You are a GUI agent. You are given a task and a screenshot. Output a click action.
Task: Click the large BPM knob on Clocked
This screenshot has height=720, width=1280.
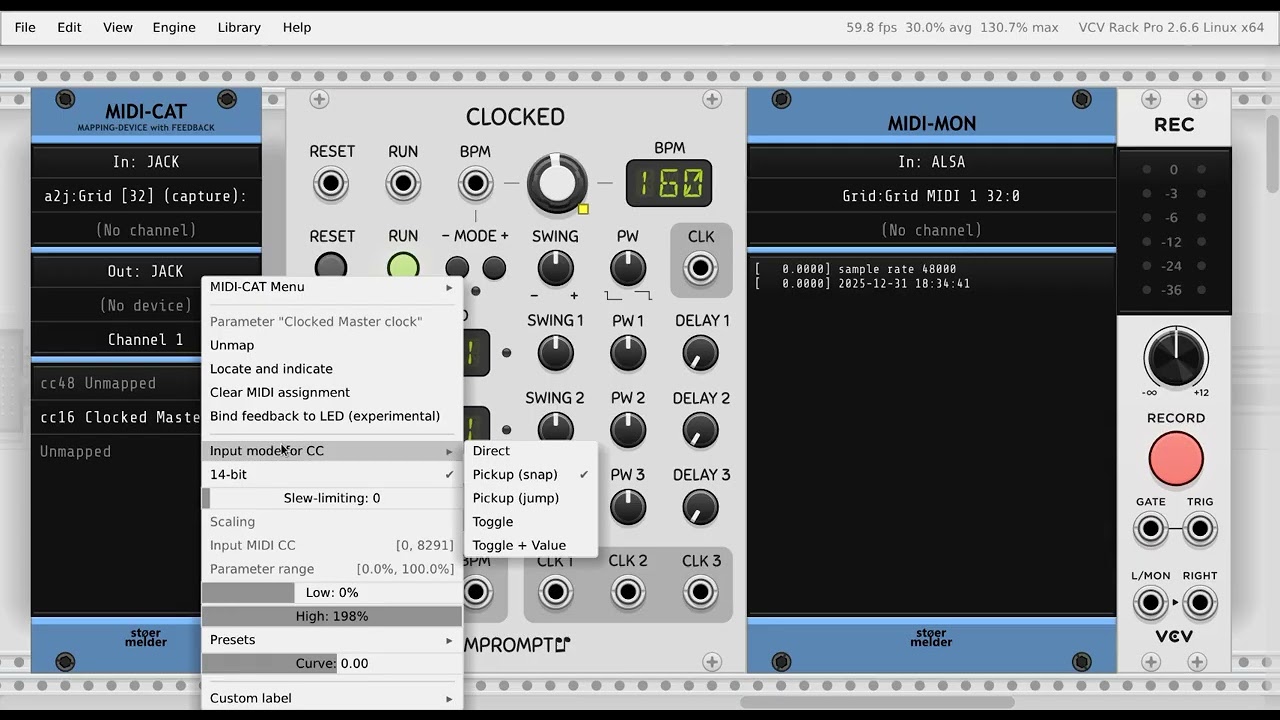[557, 183]
